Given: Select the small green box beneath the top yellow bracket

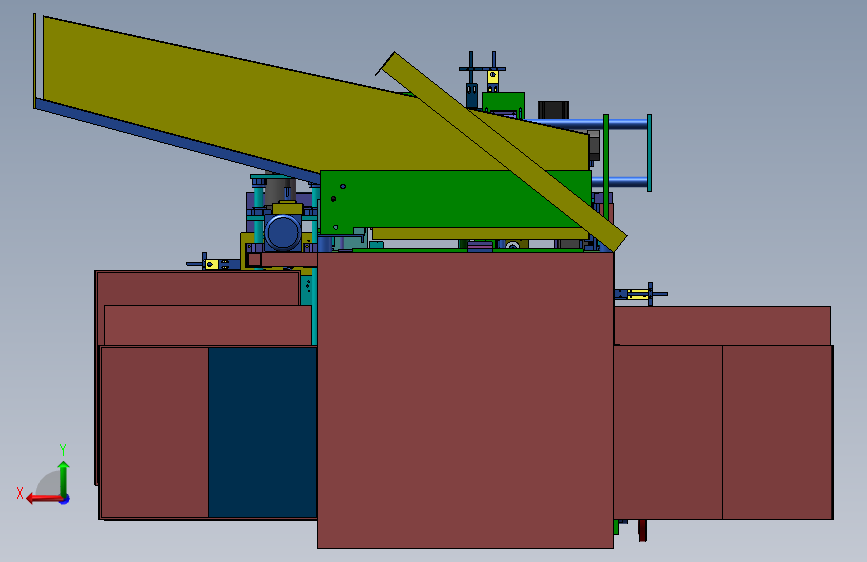Looking at the screenshot, I should [503, 102].
